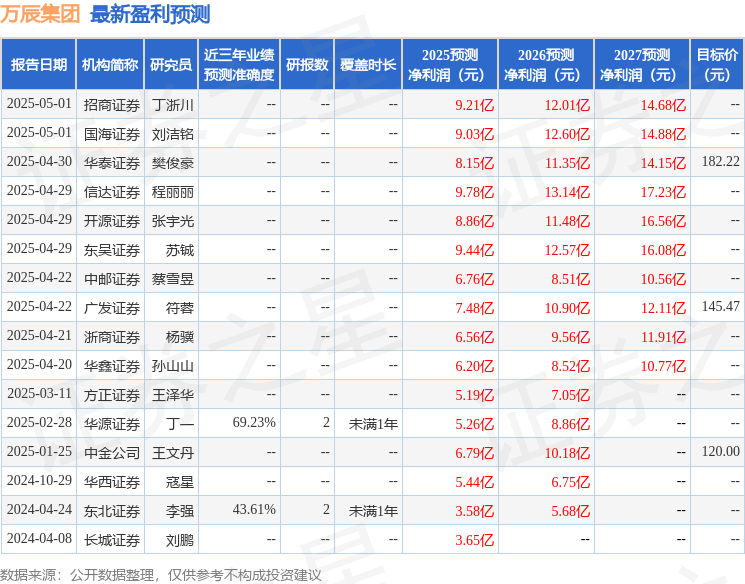Image resolution: width=745 pixels, height=584 pixels.
Task: Click the 145.47 target price value
Action: coord(721,306)
